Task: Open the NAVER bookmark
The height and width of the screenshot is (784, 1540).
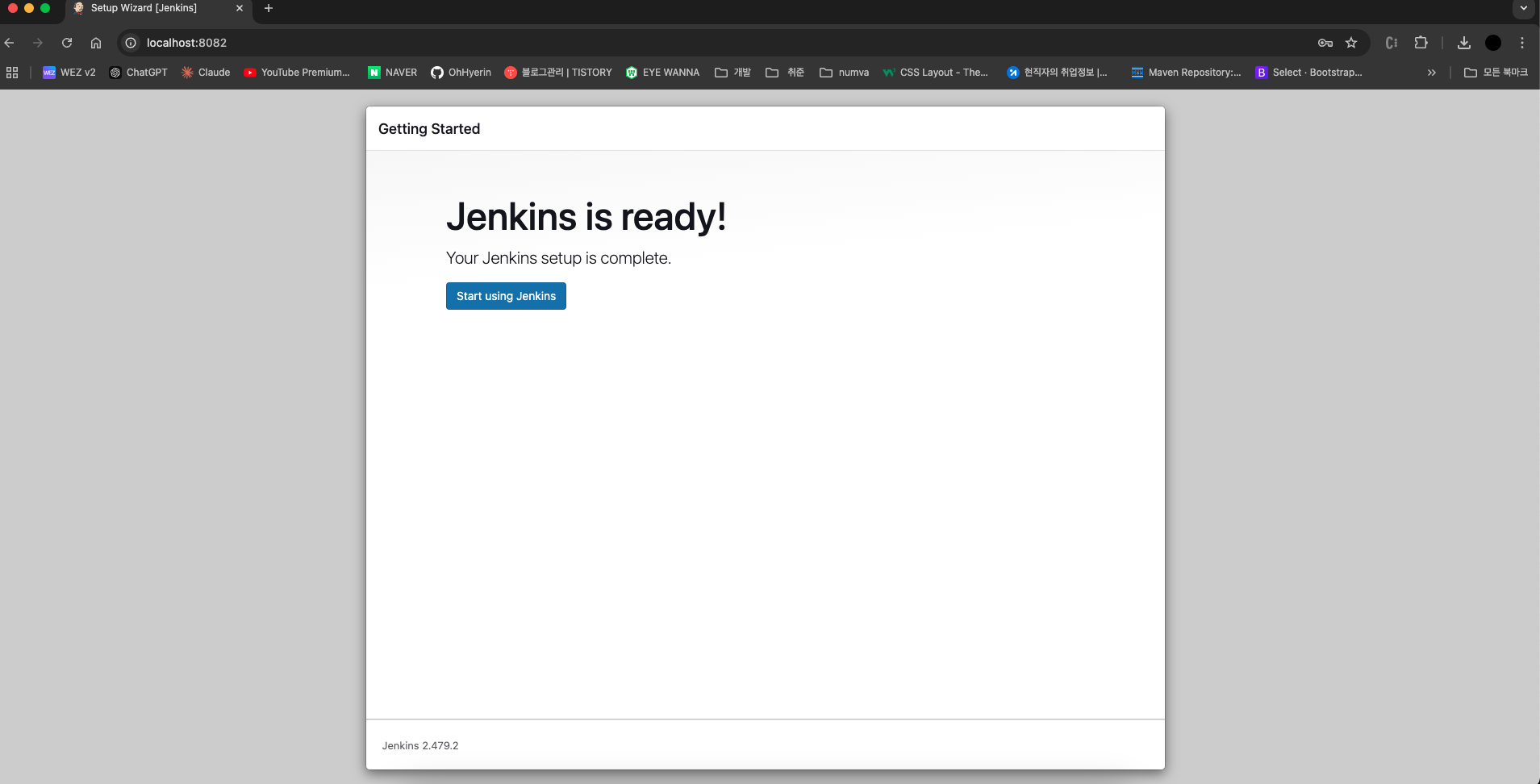Action: pyautogui.click(x=393, y=73)
